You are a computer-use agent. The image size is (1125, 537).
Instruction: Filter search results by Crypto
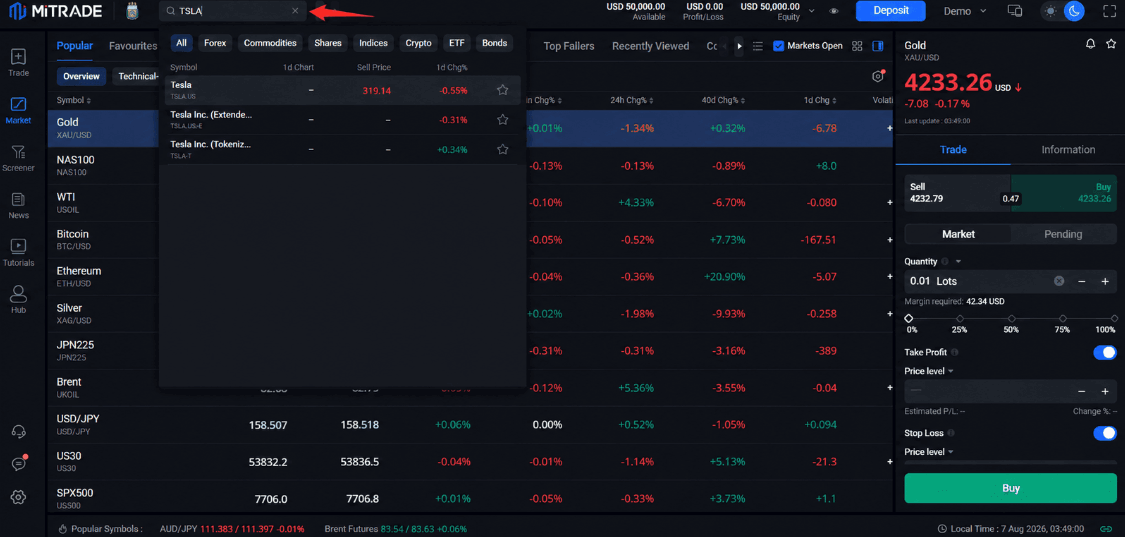pos(418,43)
